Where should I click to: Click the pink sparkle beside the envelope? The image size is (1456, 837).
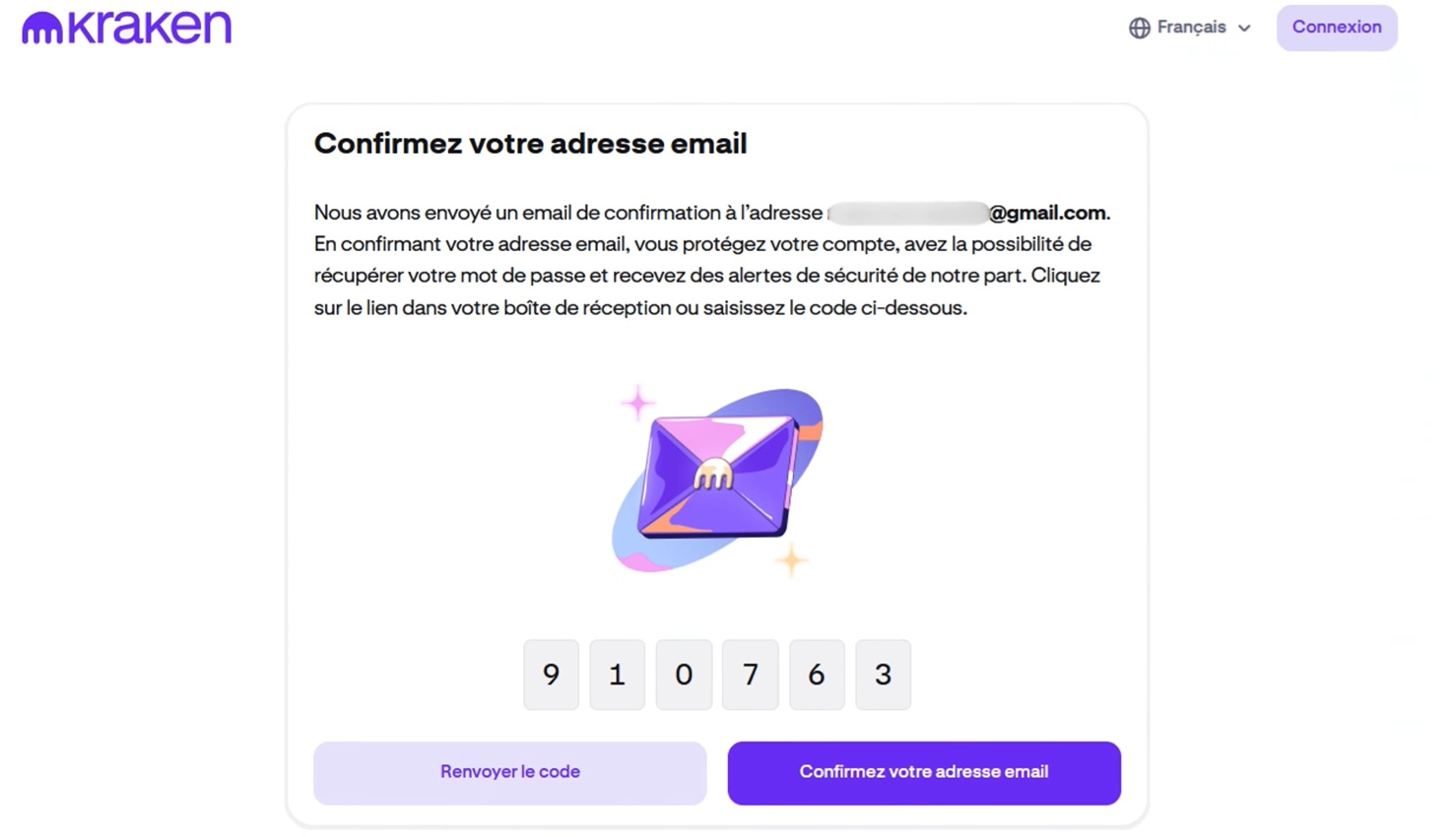638,402
